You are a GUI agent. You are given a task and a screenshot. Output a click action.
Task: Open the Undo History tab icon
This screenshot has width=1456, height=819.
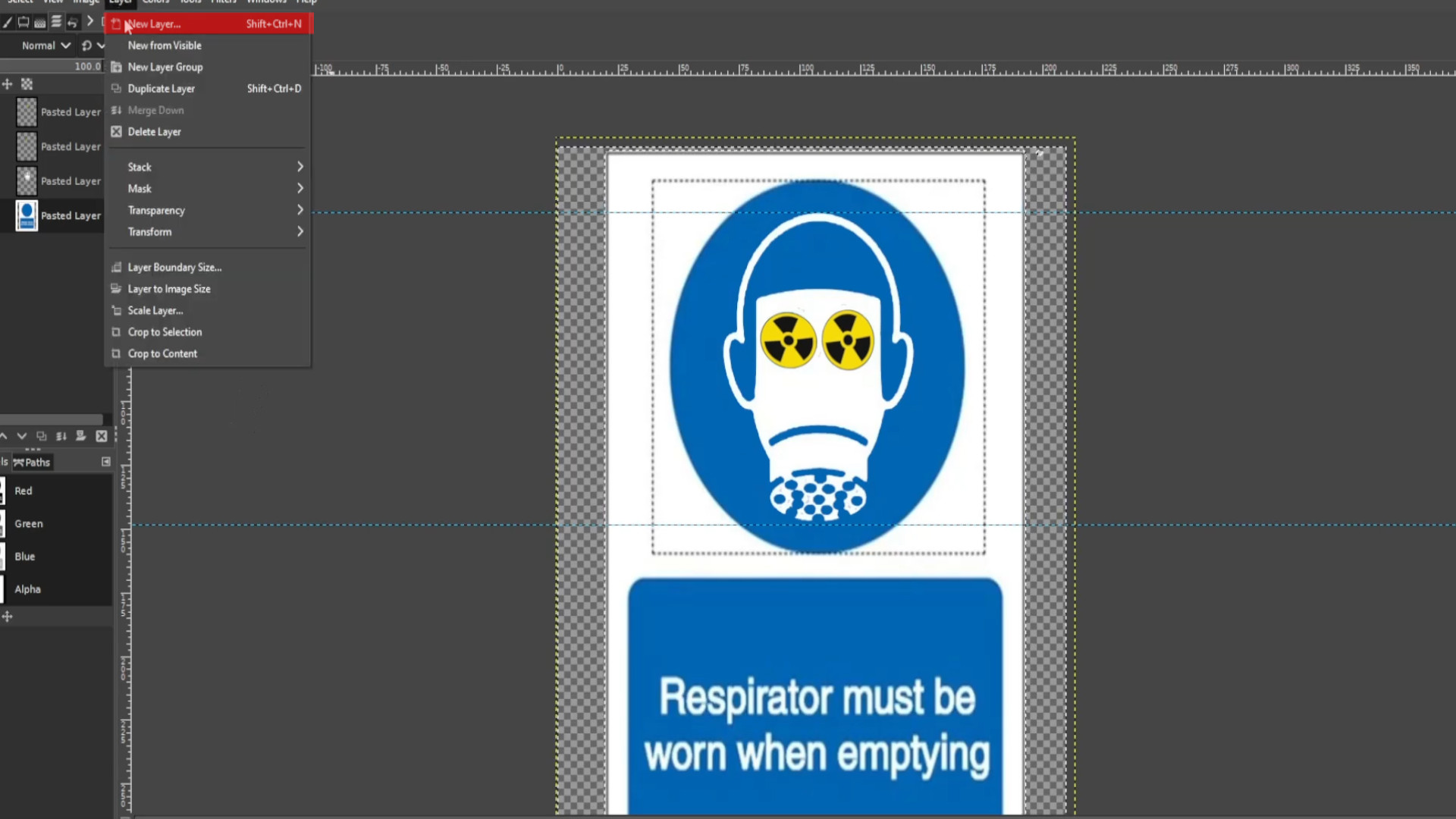click(x=73, y=22)
